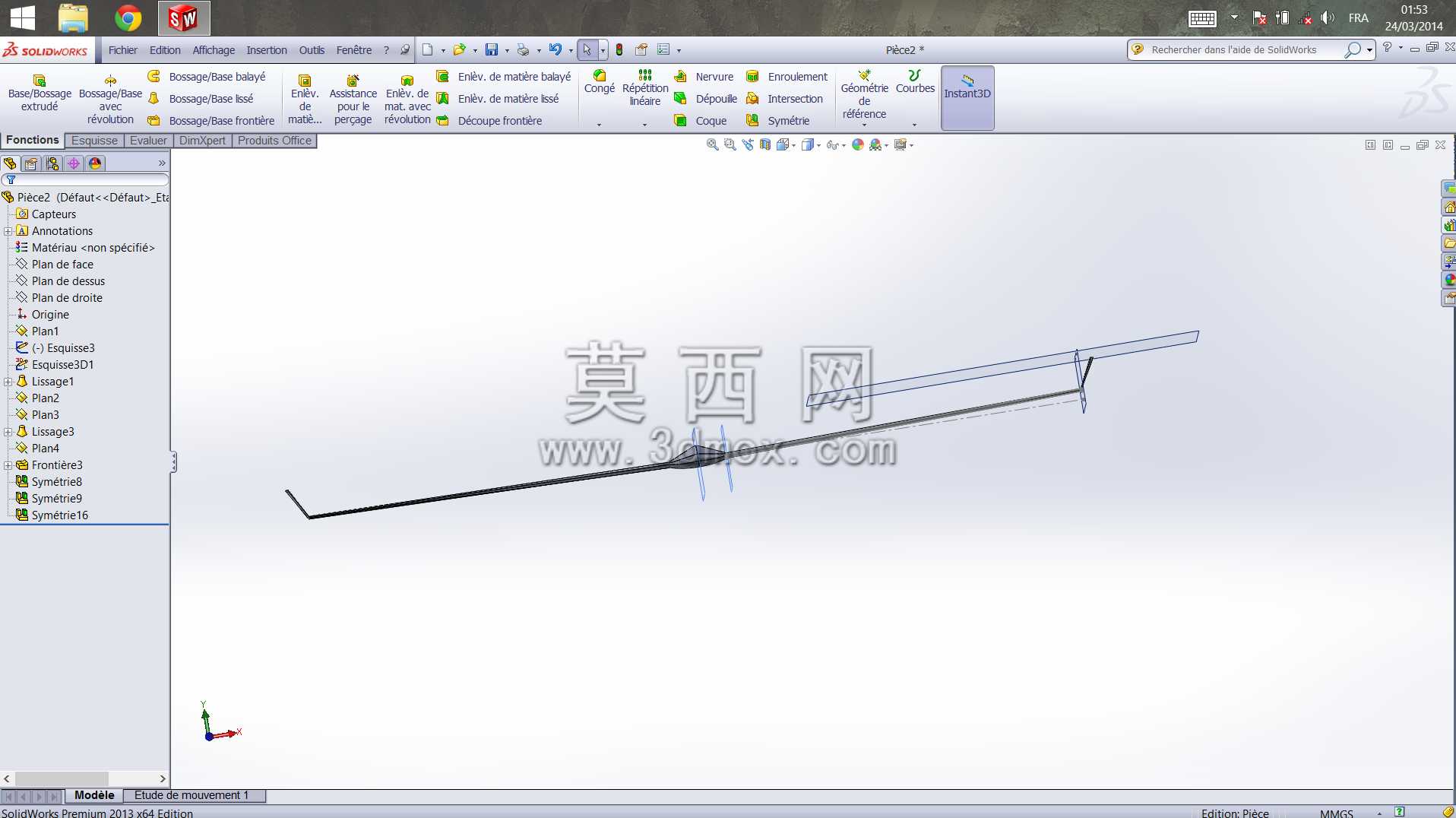This screenshot has height=818, width=1456.
Task: Choose Bossage/Base balayé feature
Action: click(207, 77)
